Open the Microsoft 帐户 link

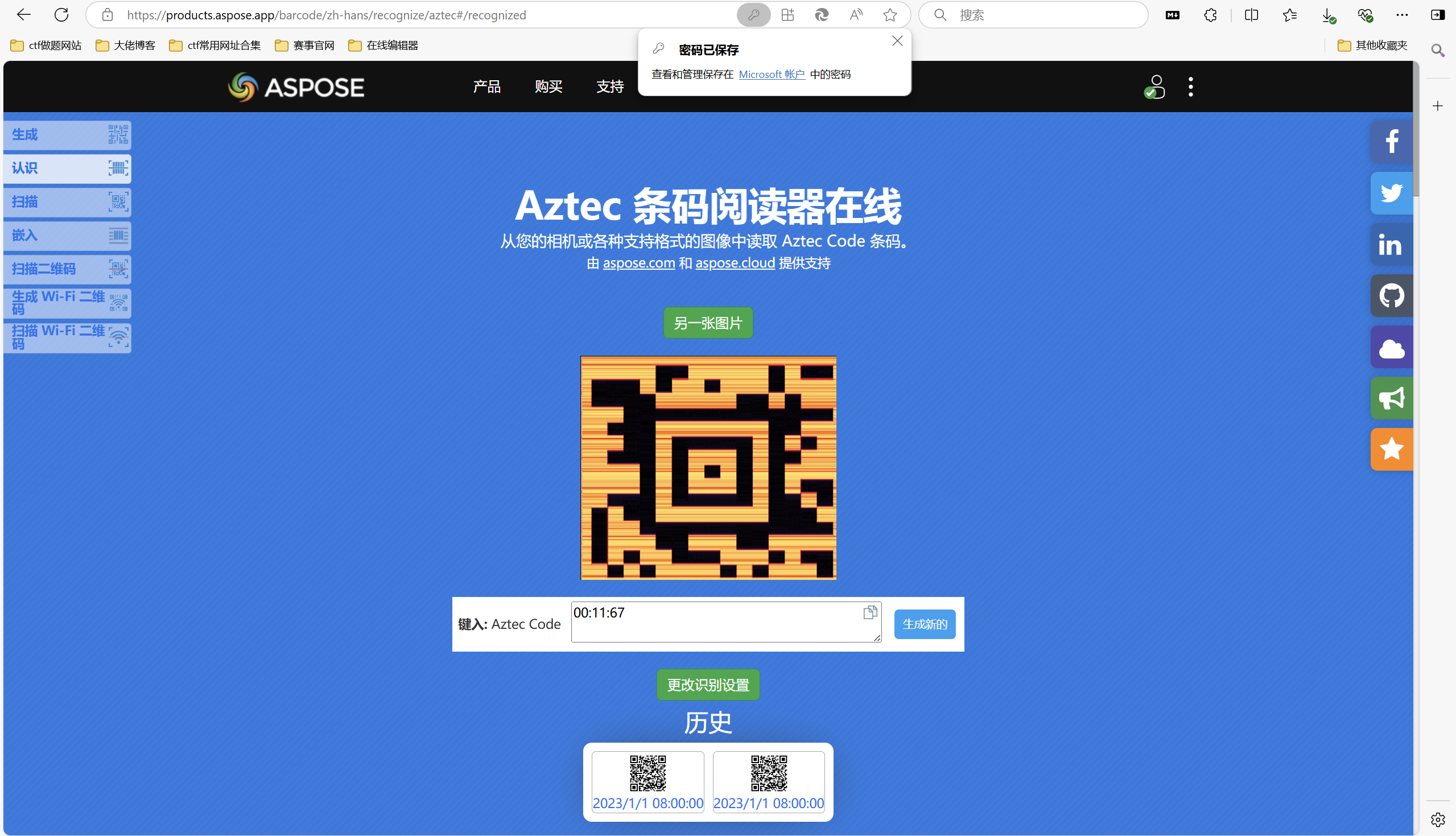[772, 75]
